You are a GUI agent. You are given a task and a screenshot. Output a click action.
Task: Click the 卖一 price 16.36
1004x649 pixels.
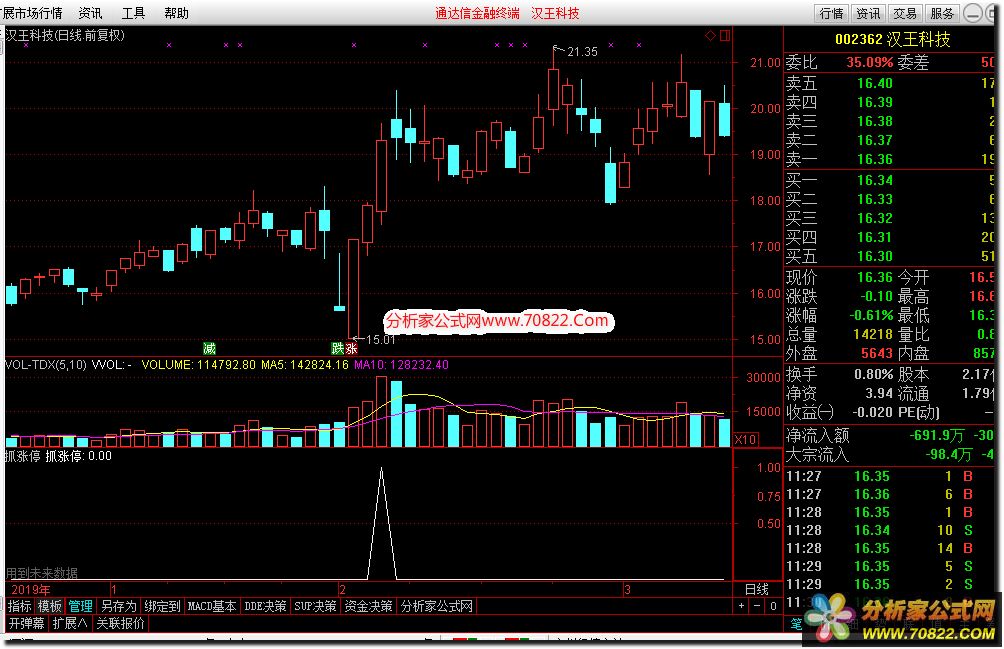tap(875, 159)
